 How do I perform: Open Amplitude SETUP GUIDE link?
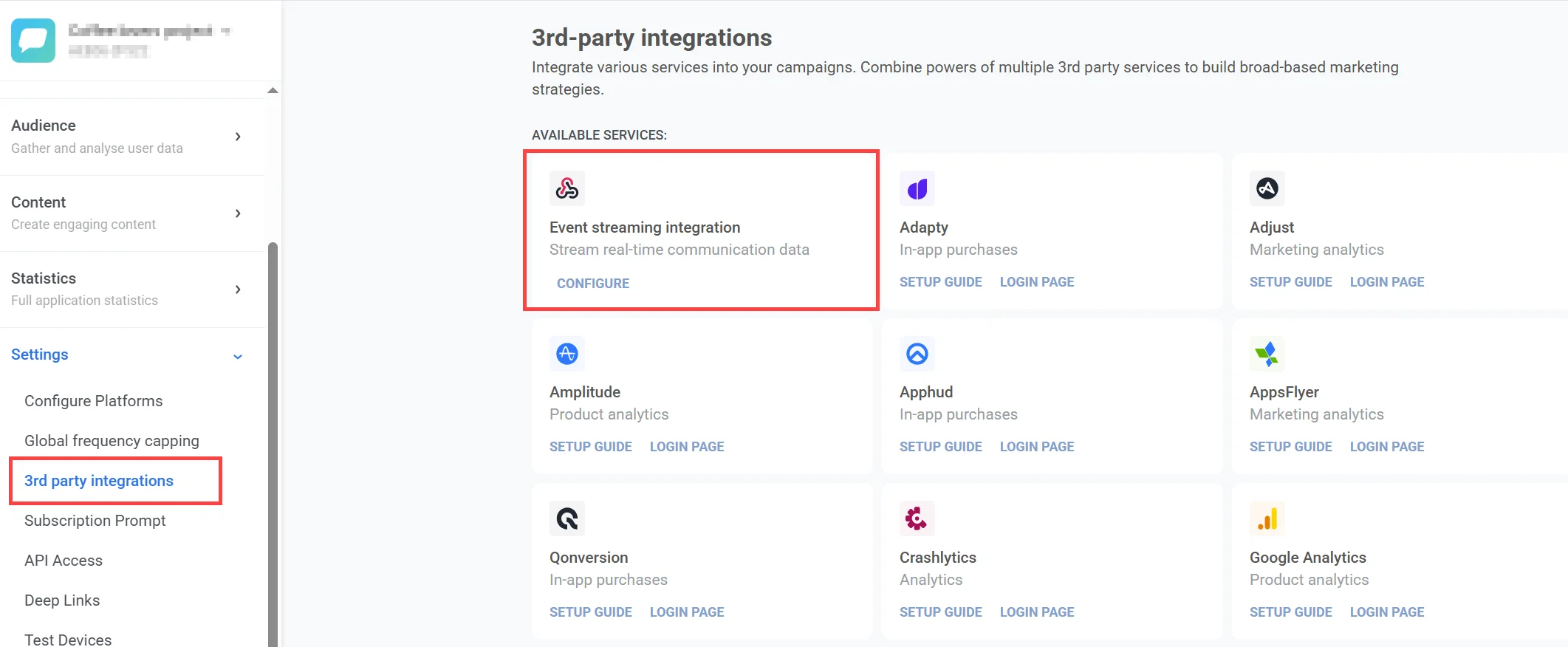point(591,447)
